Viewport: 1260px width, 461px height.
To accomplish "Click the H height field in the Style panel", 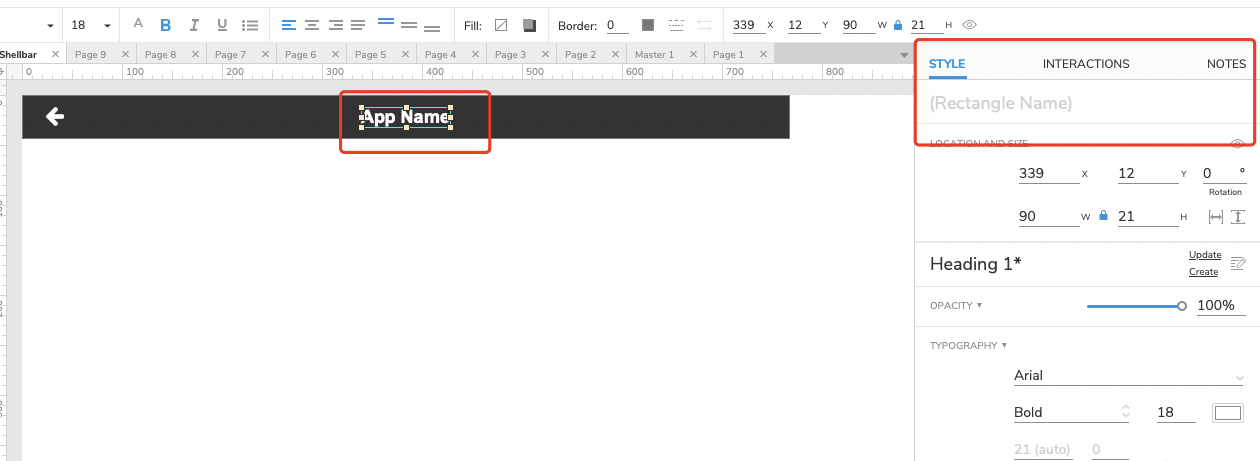I will [1147, 216].
